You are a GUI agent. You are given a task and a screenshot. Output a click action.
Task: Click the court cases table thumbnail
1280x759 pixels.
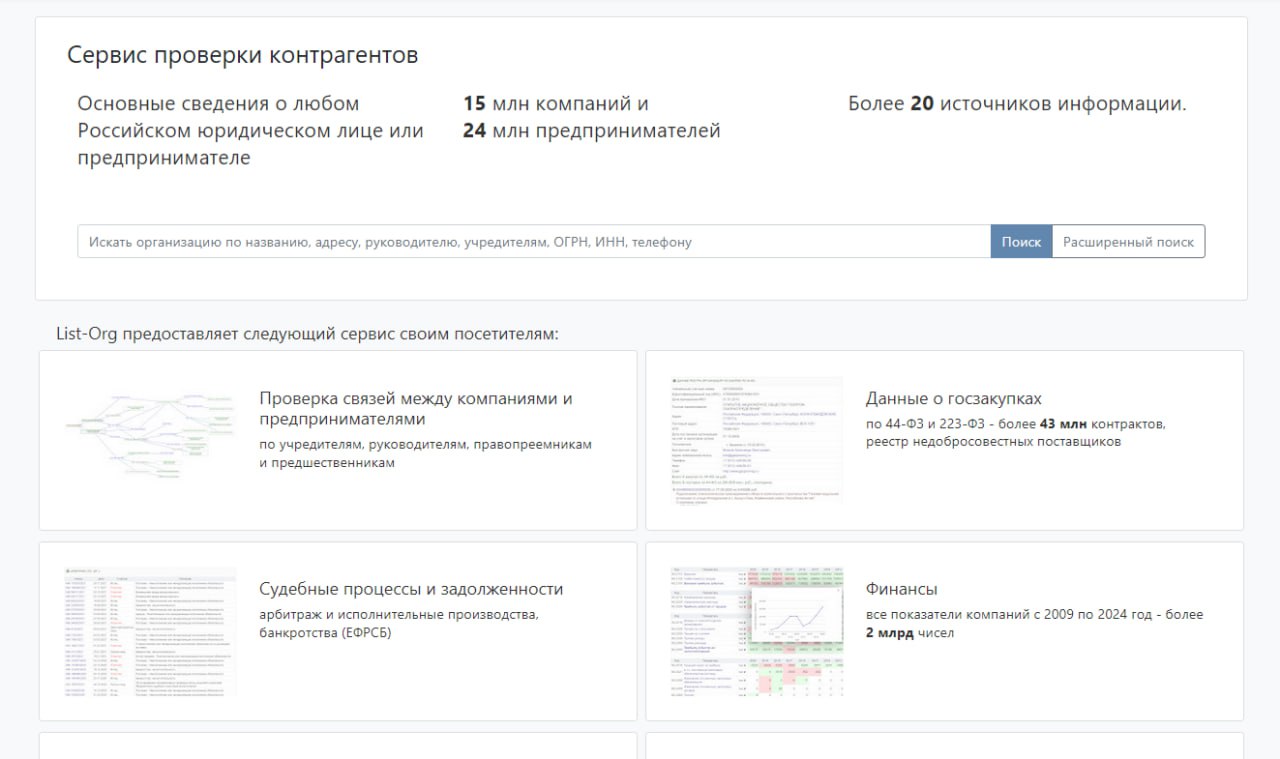pyautogui.click(x=150, y=632)
